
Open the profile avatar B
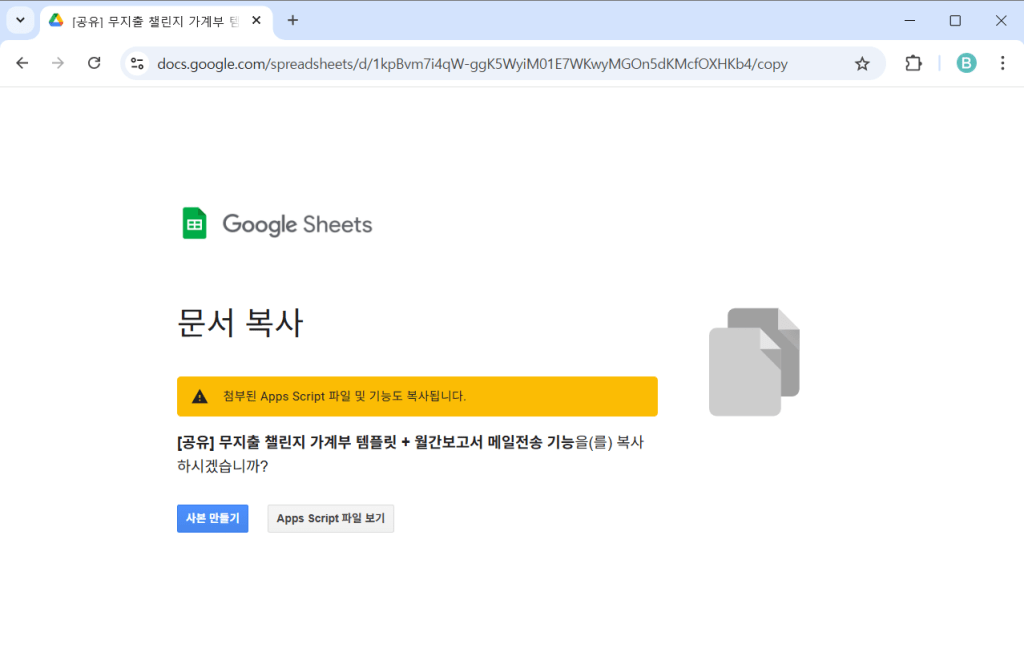pyautogui.click(x=966, y=64)
